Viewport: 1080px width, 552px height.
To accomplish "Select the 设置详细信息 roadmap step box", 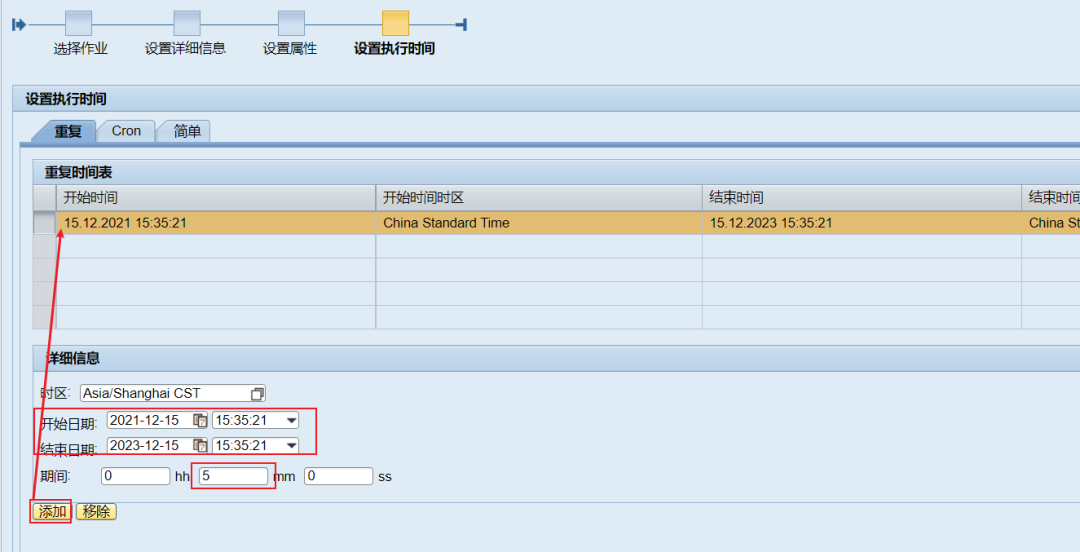I will (x=187, y=23).
